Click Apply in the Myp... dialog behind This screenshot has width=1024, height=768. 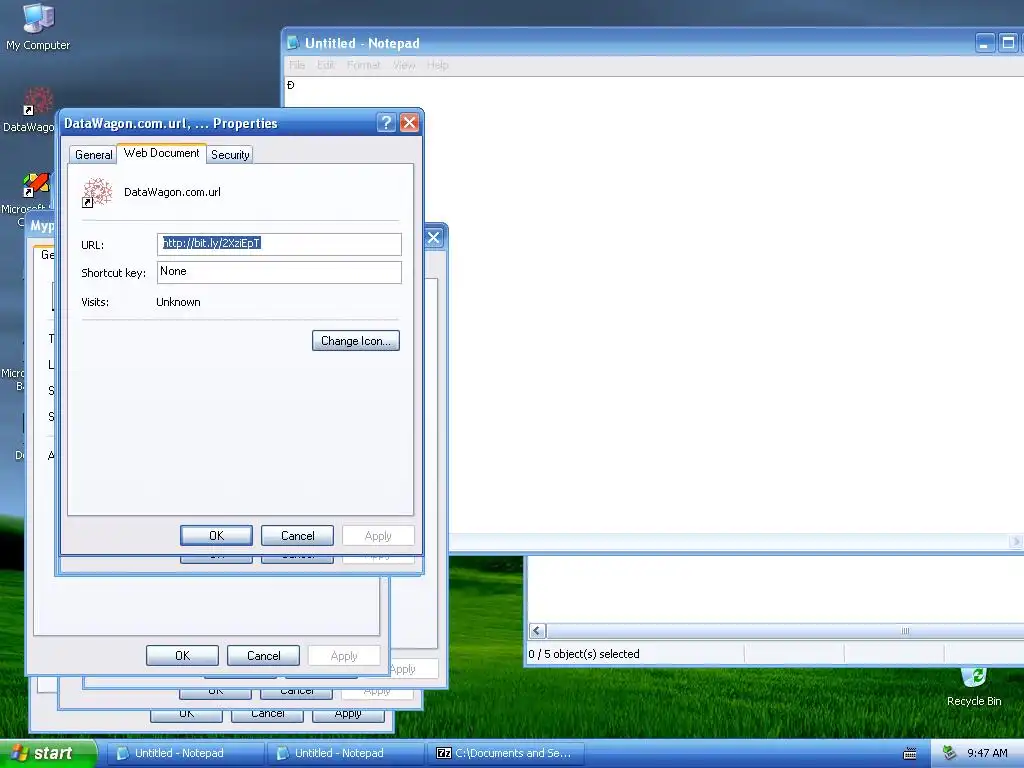click(x=344, y=656)
